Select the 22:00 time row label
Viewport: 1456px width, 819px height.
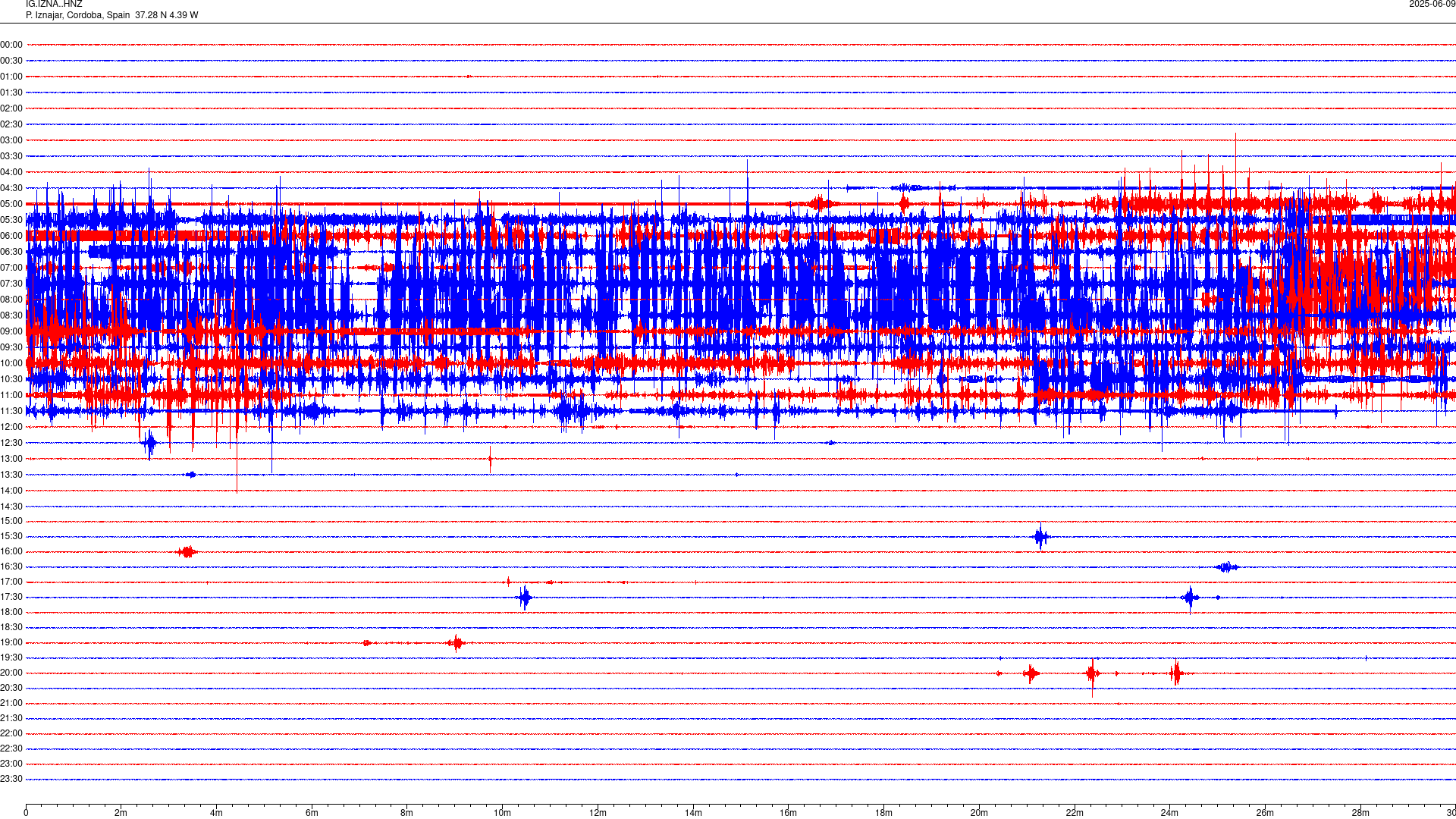[x=11, y=733]
